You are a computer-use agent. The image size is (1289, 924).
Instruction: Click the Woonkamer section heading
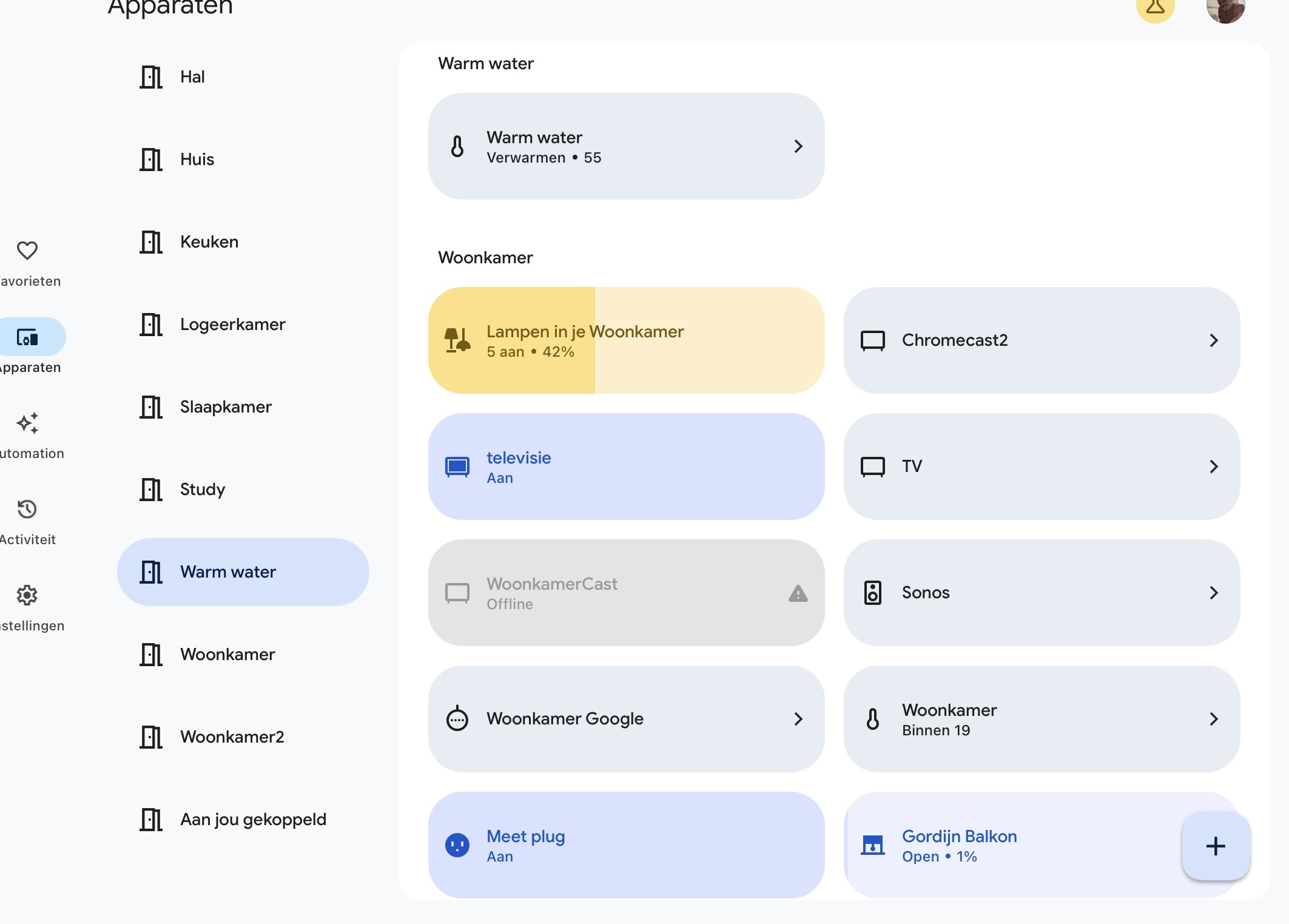click(x=485, y=258)
